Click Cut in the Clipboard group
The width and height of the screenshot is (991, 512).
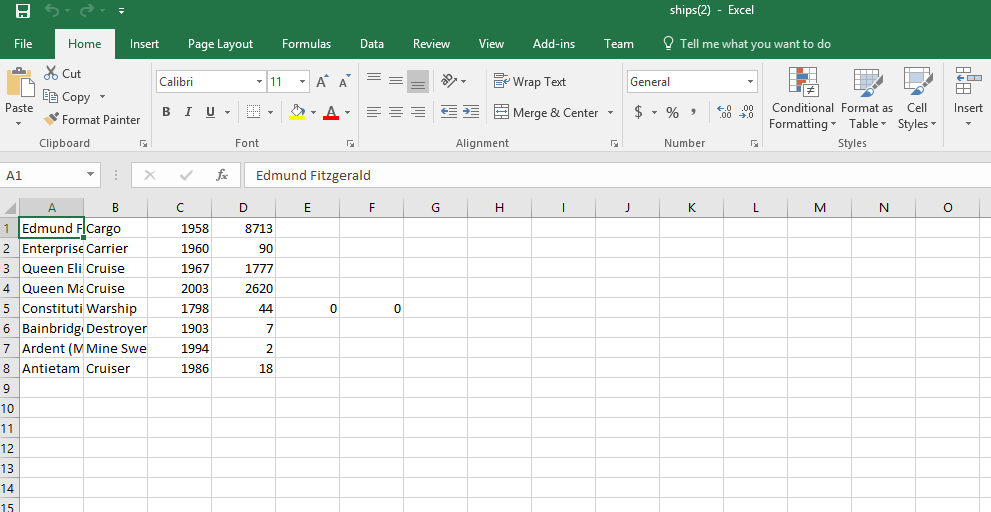62,73
